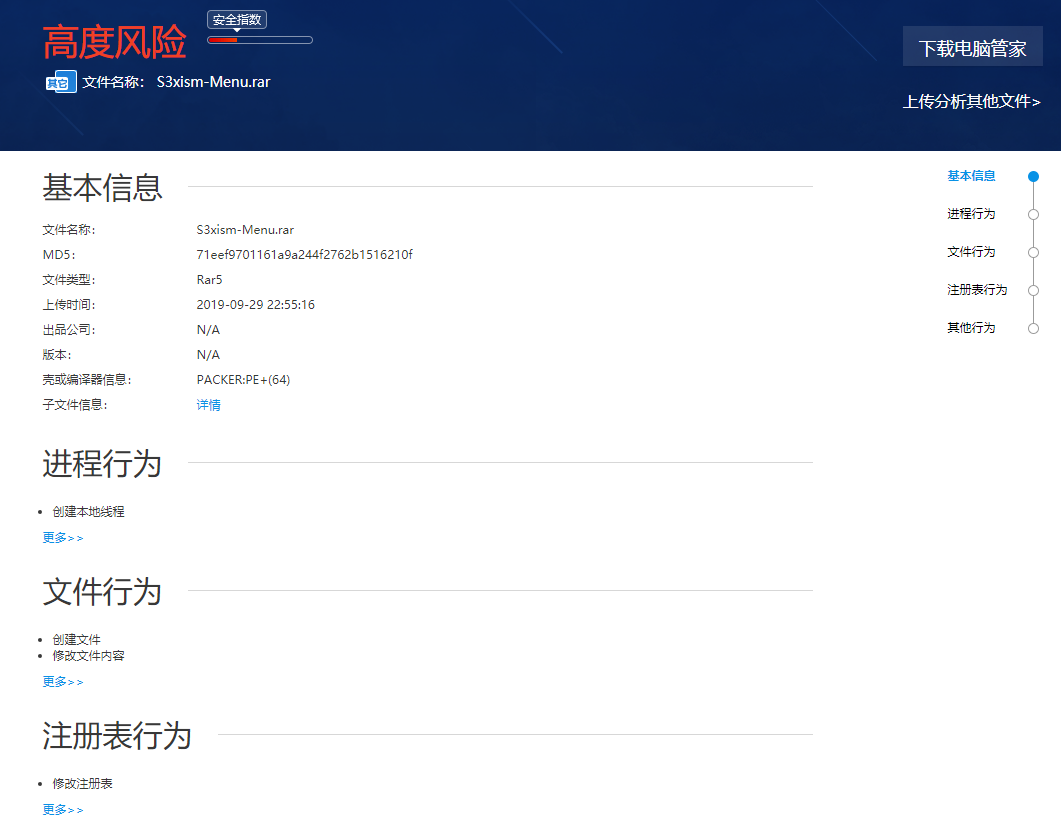Click upload time 2019-09-29 22:55:16
The image size is (1061, 821).
coord(256,305)
